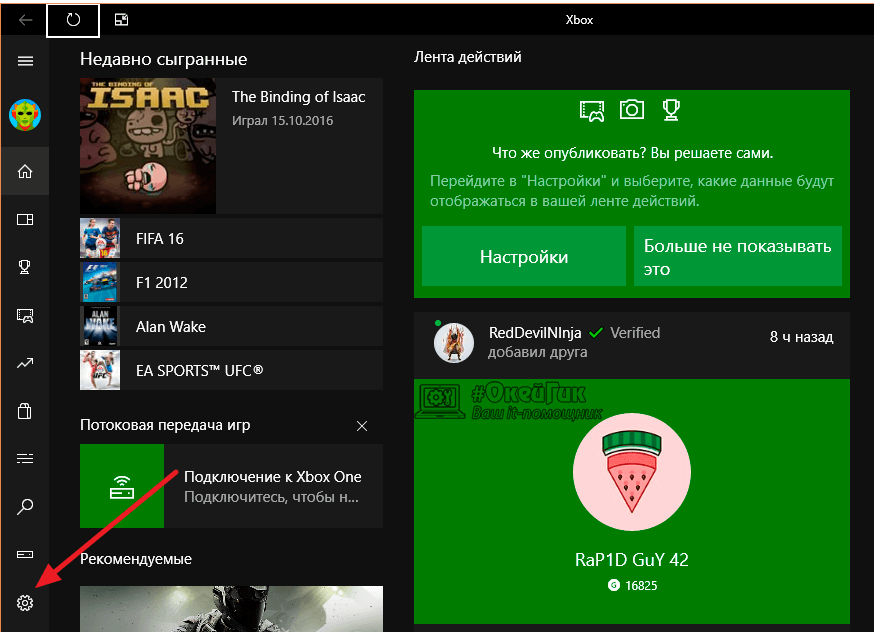Click the FIFA 16 cover thumbnail
The image size is (874, 632).
[100, 239]
